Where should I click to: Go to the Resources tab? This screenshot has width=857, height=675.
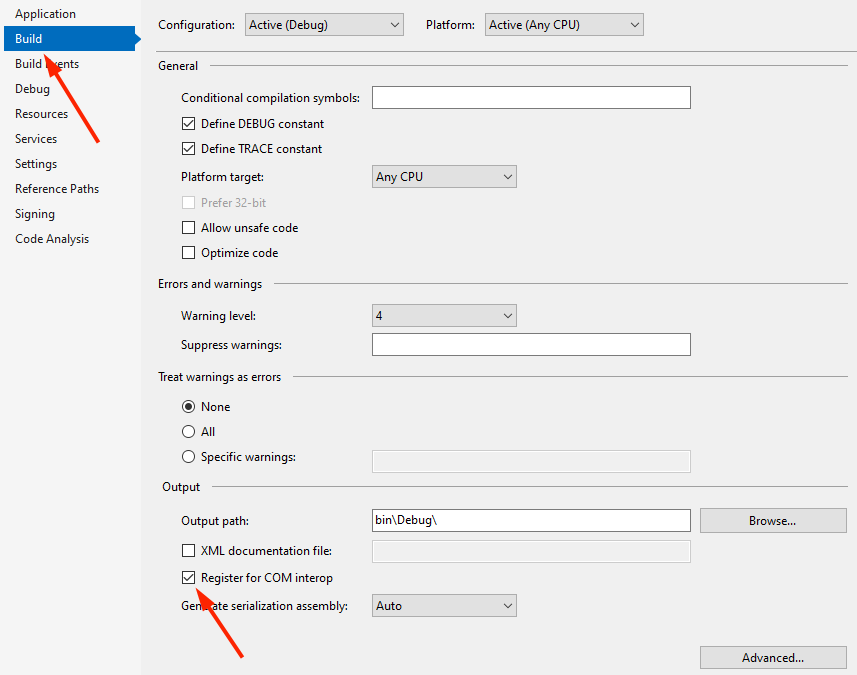42,114
